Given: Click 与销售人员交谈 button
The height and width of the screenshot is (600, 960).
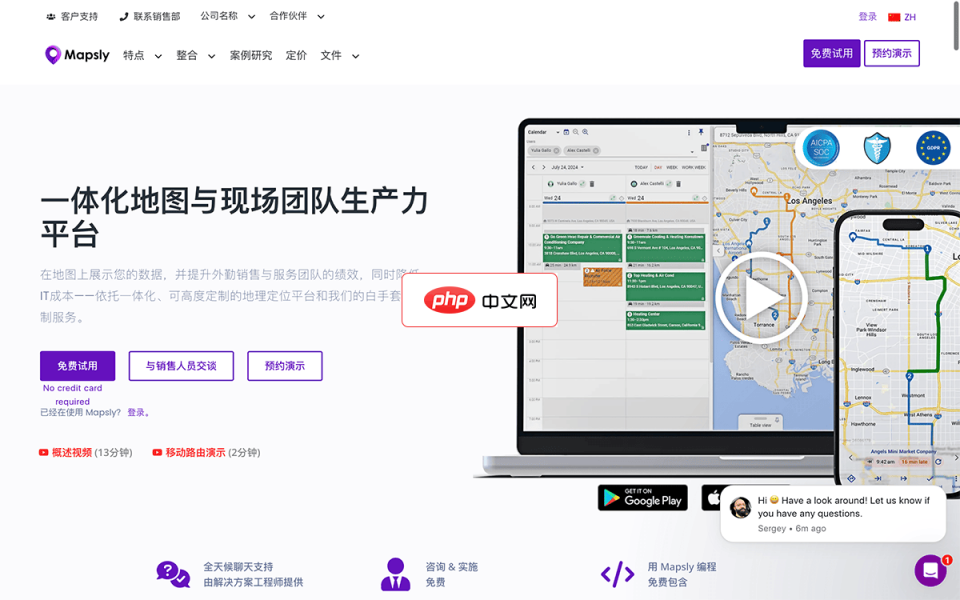Looking at the screenshot, I should (x=181, y=366).
